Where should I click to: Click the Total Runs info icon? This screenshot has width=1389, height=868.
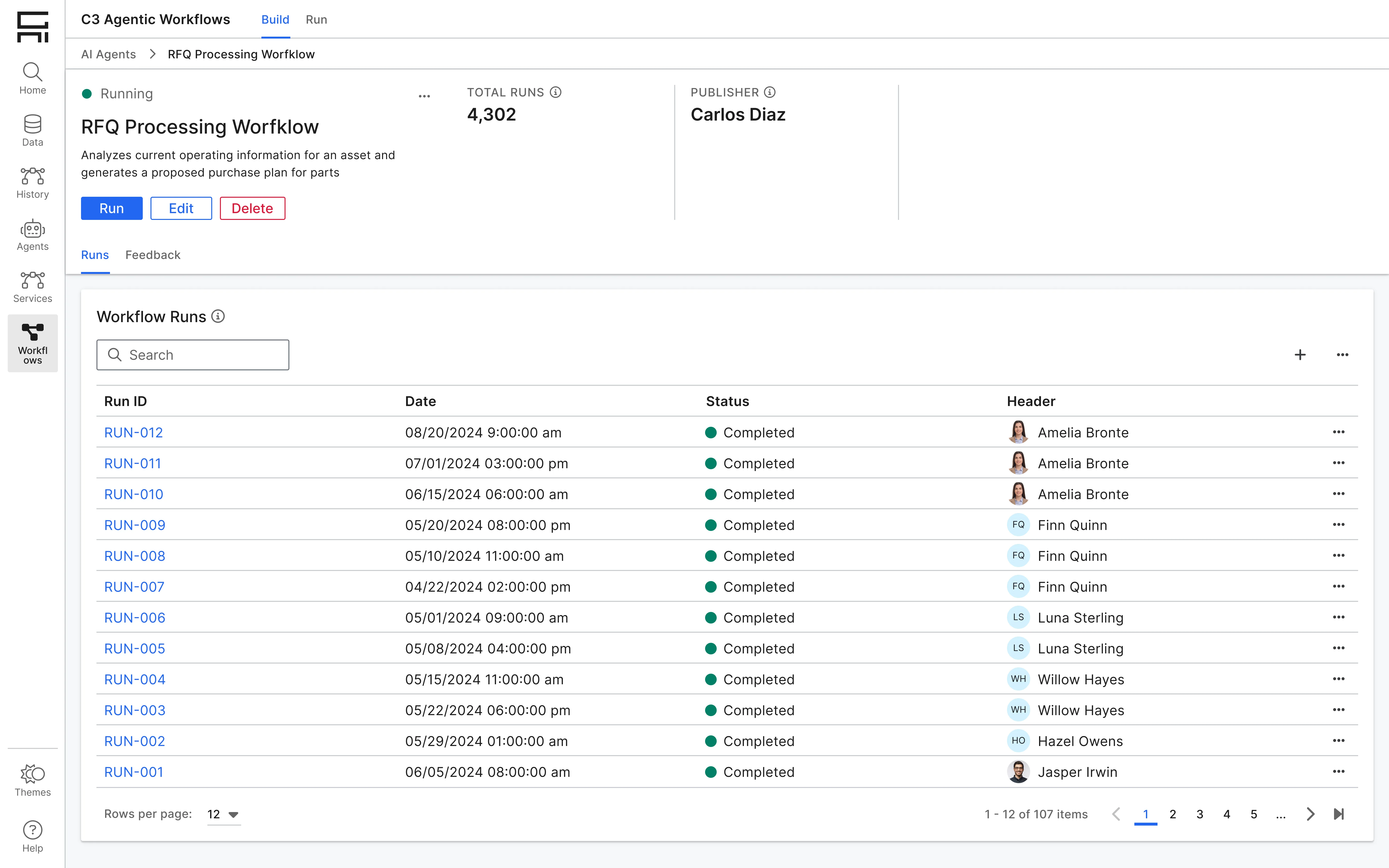[556, 92]
